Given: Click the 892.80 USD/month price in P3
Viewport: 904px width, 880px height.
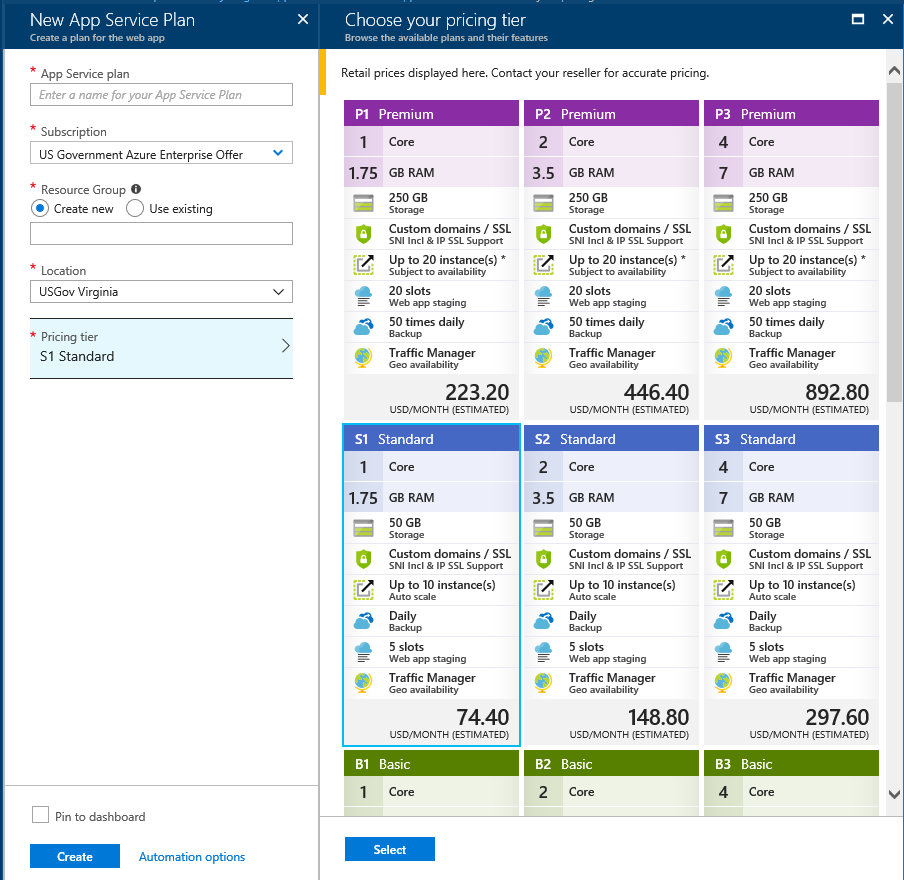Looking at the screenshot, I should point(837,392).
